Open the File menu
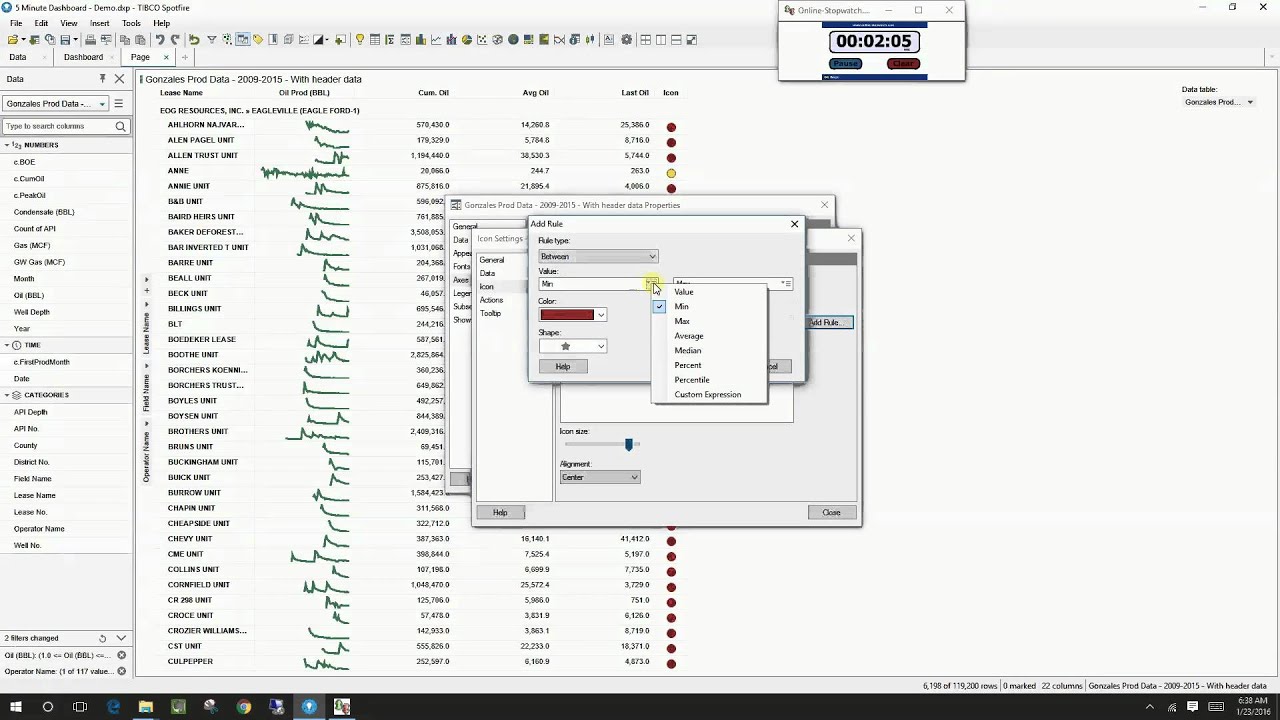 [16, 23]
